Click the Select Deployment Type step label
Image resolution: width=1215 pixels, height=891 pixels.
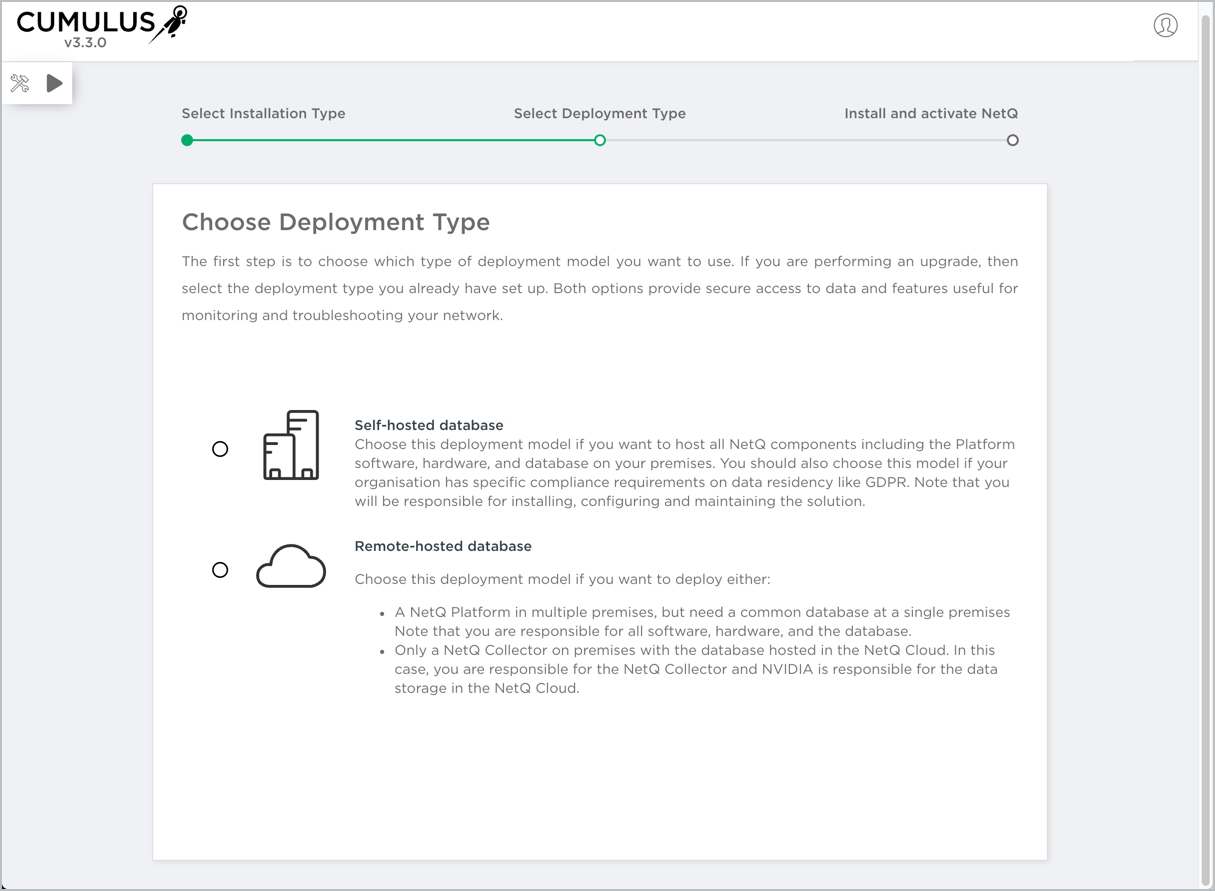(599, 114)
